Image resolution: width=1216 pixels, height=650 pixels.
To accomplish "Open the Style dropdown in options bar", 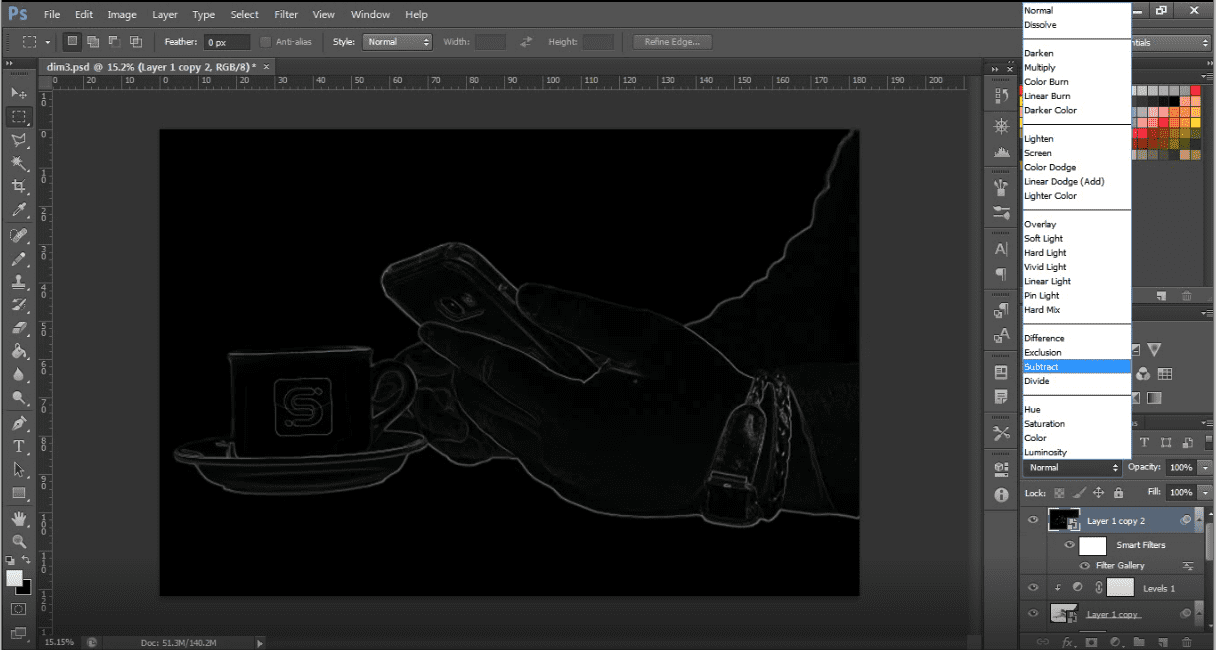I will coord(397,42).
